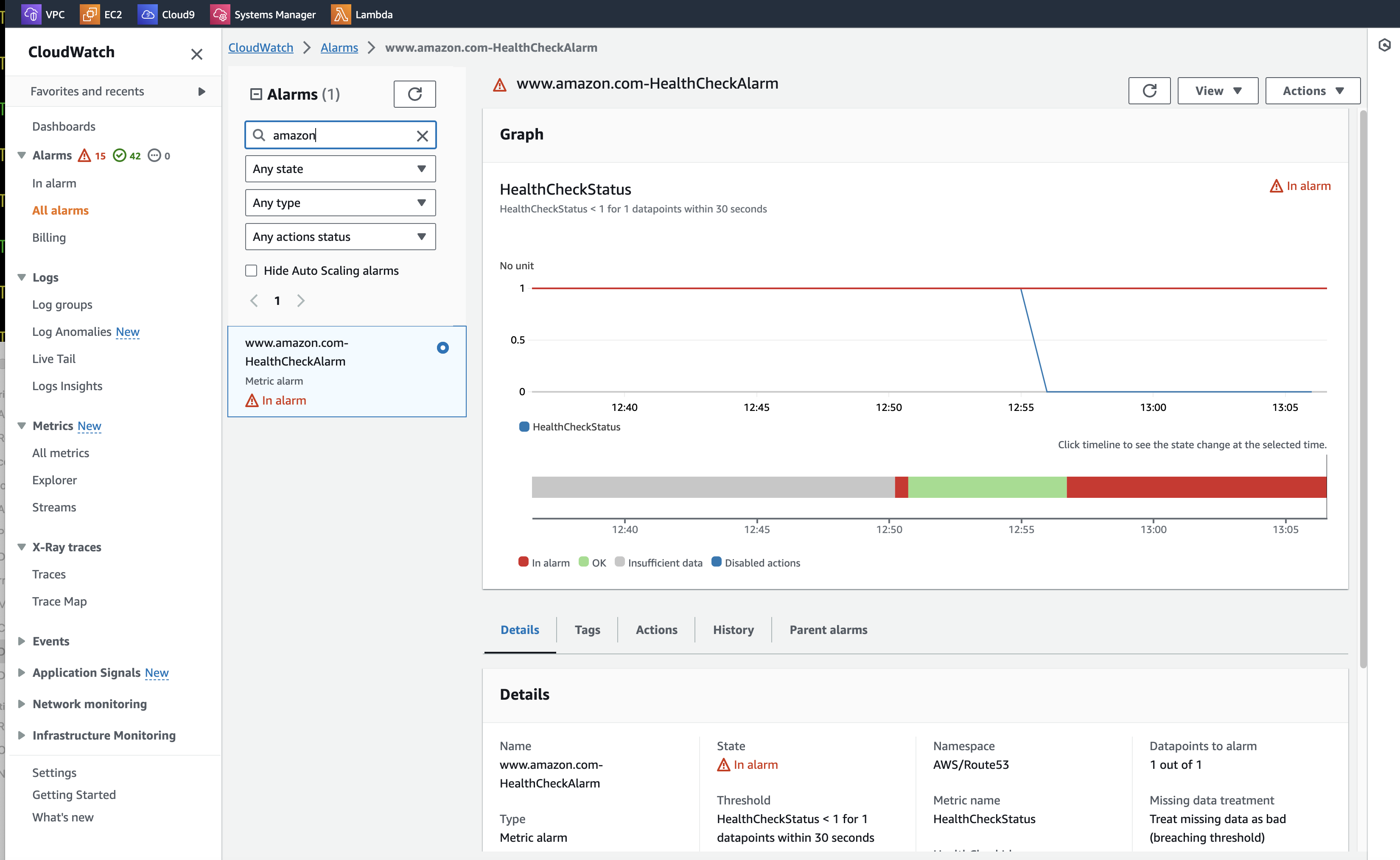The image size is (1400, 860).
Task: Click the EC2 shortcut icon
Action: tap(90, 14)
